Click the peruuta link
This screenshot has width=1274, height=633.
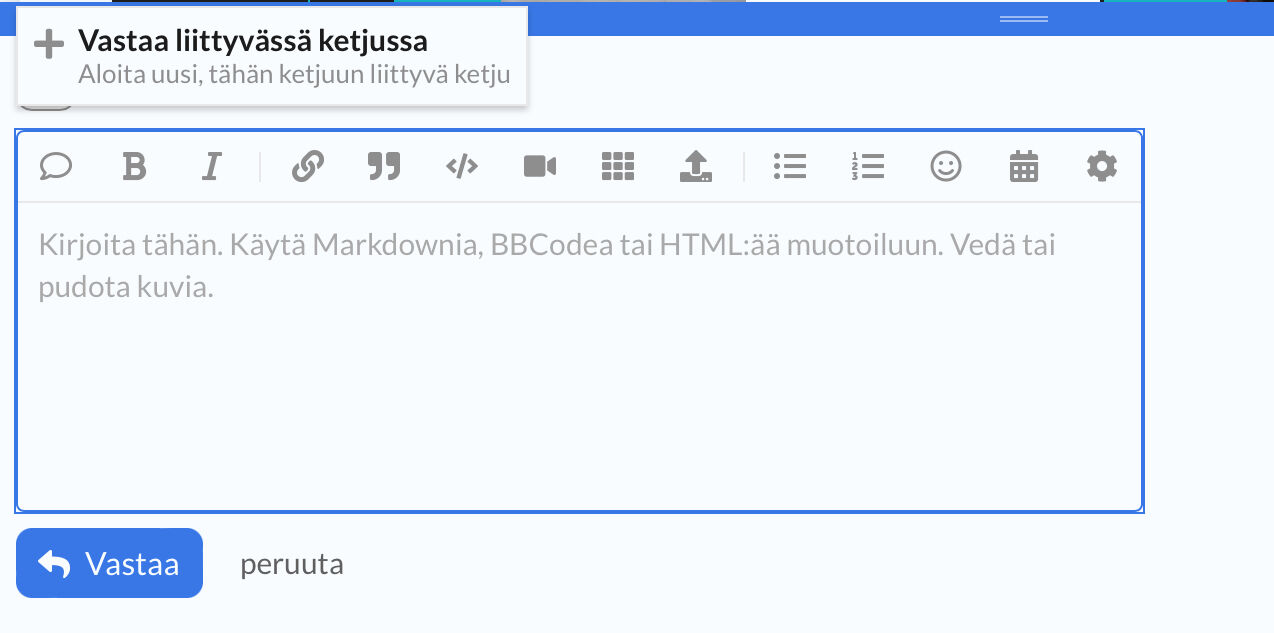pyautogui.click(x=291, y=564)
